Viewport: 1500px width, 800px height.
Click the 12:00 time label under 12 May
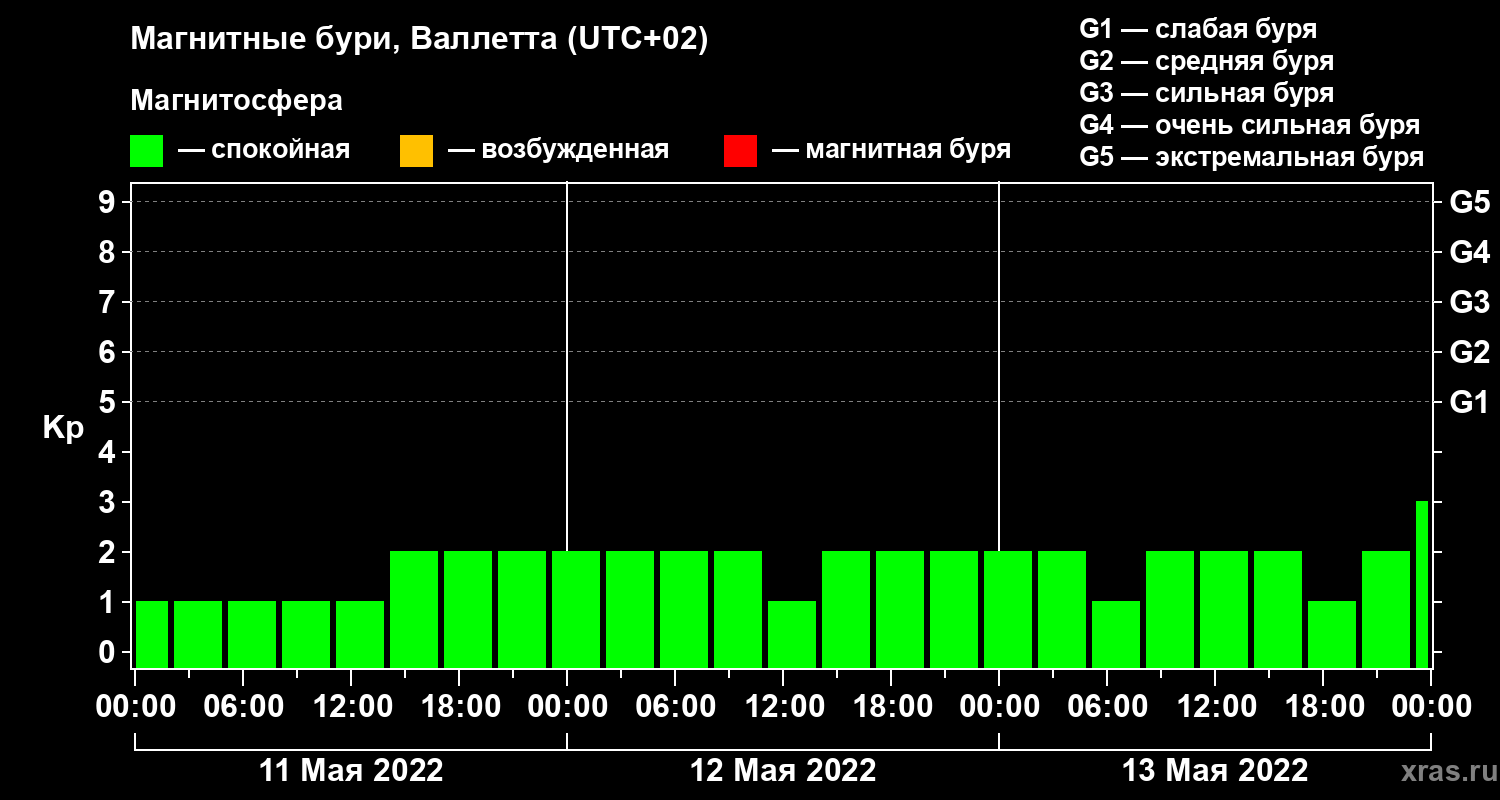coord(783,706)
